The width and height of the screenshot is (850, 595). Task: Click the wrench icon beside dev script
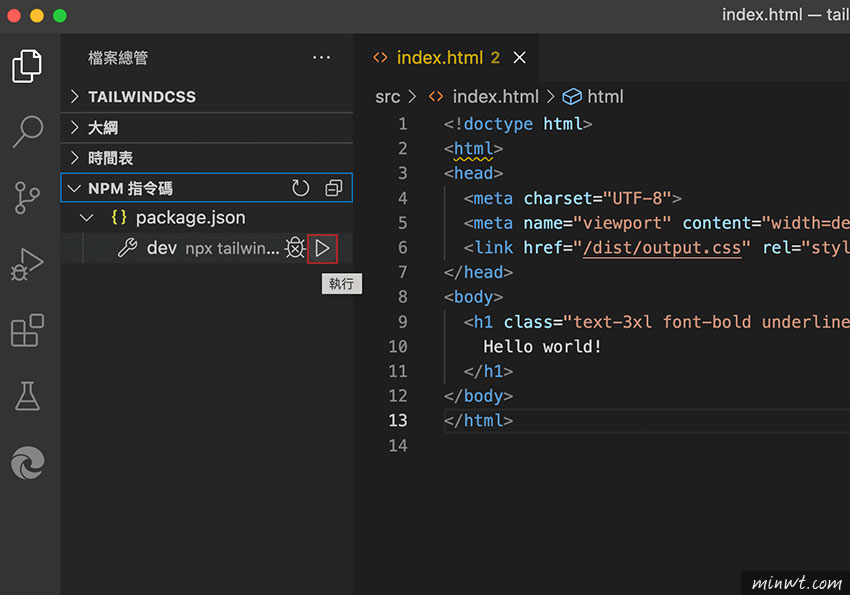(x=127, y=248)
